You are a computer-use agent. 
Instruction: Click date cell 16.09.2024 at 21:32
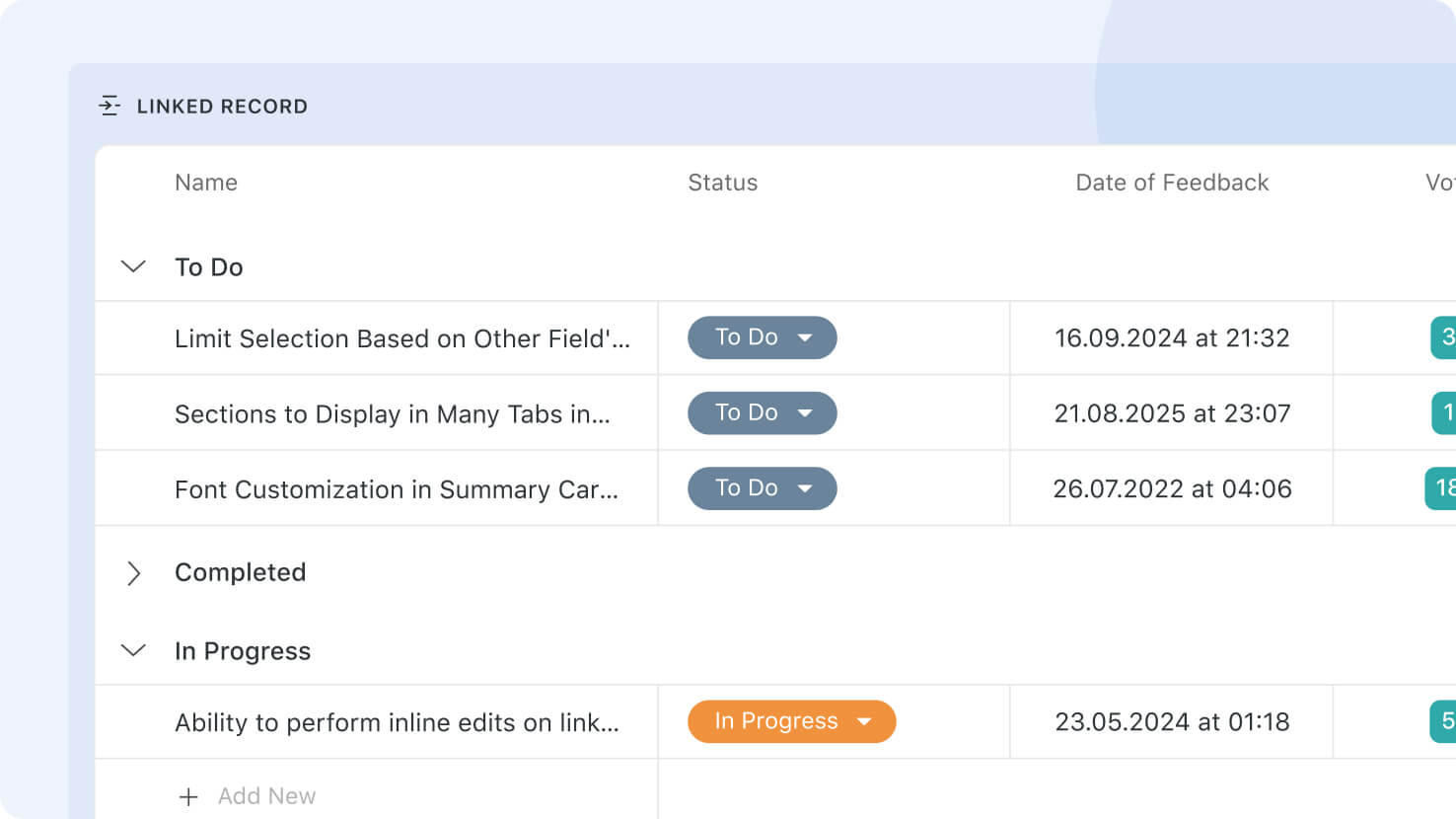pos(1172,337)
